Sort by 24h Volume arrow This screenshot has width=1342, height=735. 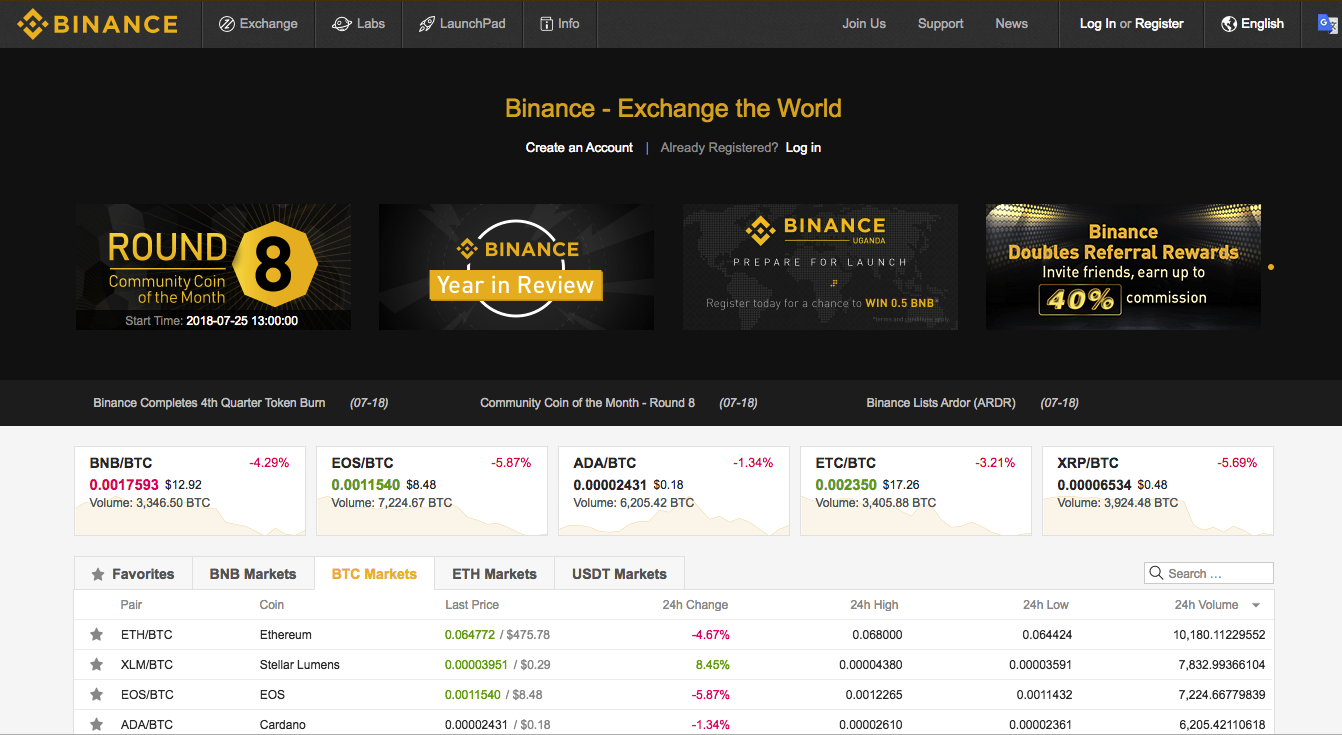(1256, 606)
